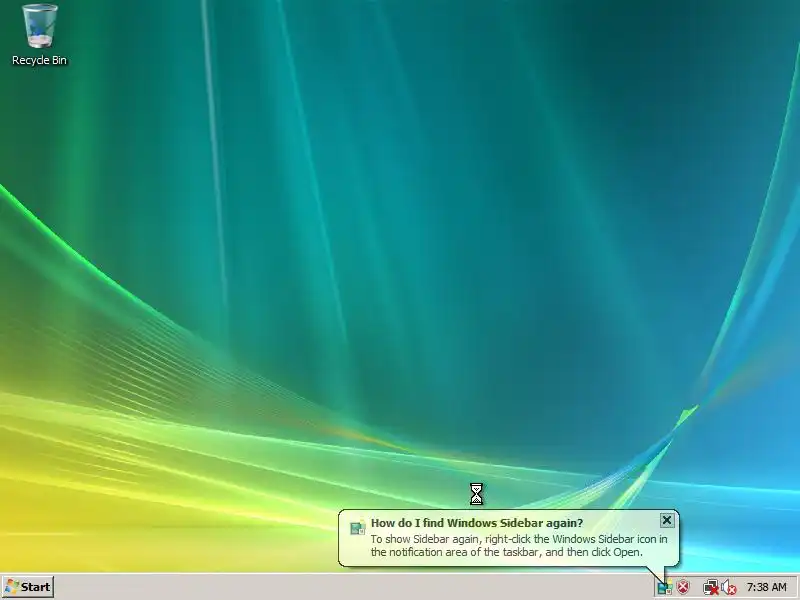Click the muted volume speaker icon
Viewport: 800px width, 600px height.
(729, 587)
